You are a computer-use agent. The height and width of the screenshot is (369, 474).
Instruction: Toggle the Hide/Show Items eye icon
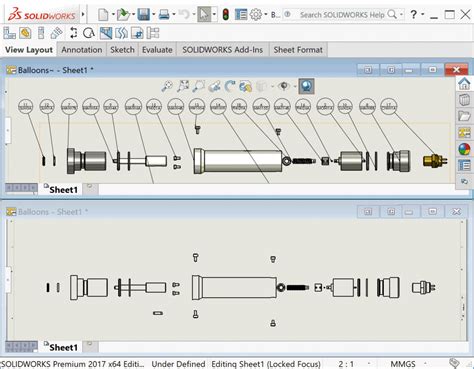tap(284, 86)
